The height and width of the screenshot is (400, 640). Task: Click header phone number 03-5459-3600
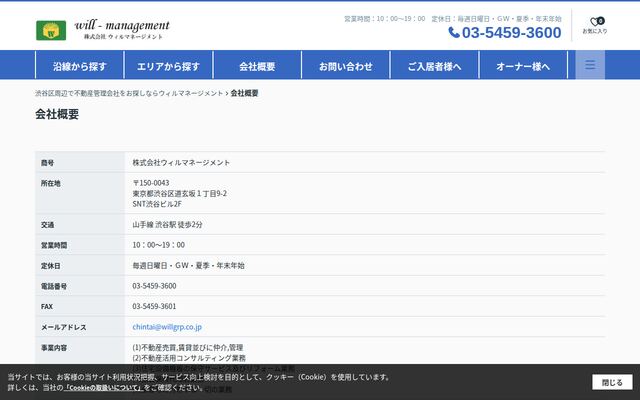click(511, 33)
